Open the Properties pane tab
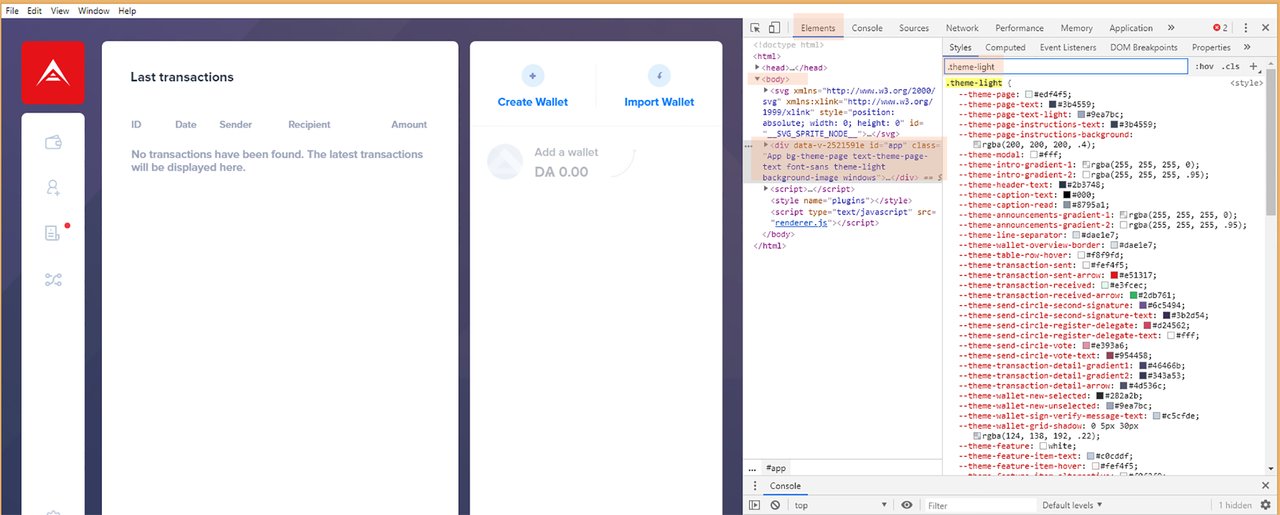 [1211, 47]
